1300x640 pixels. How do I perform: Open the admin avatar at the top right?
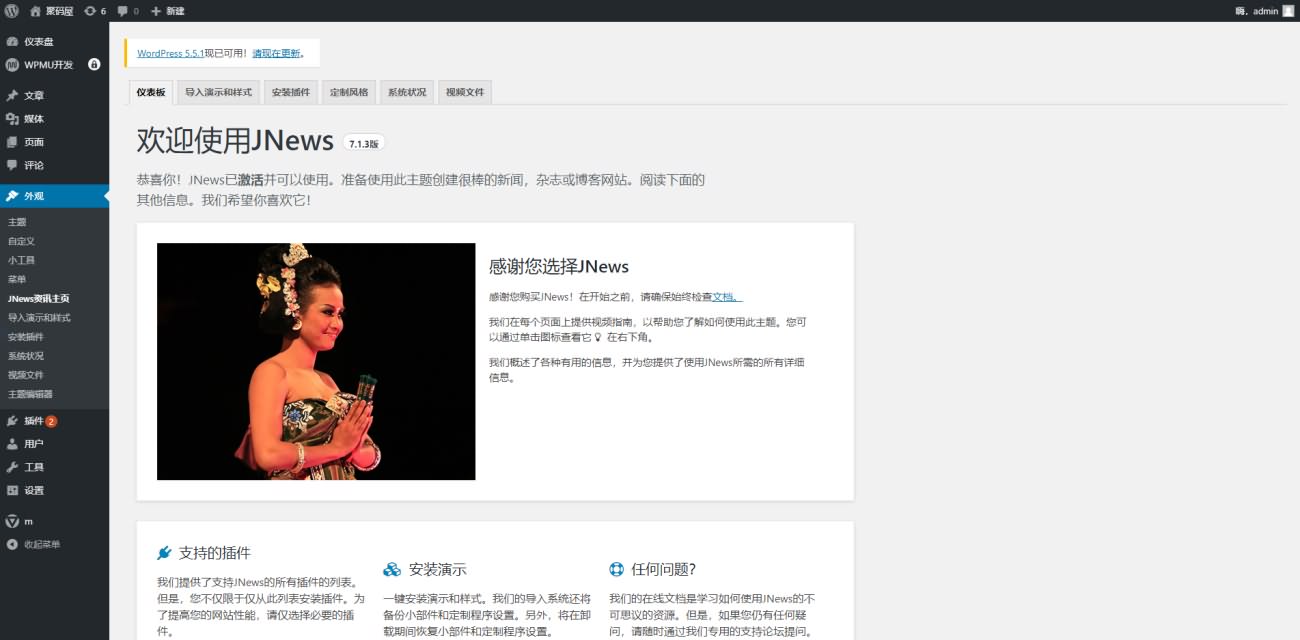[1288, 11]
